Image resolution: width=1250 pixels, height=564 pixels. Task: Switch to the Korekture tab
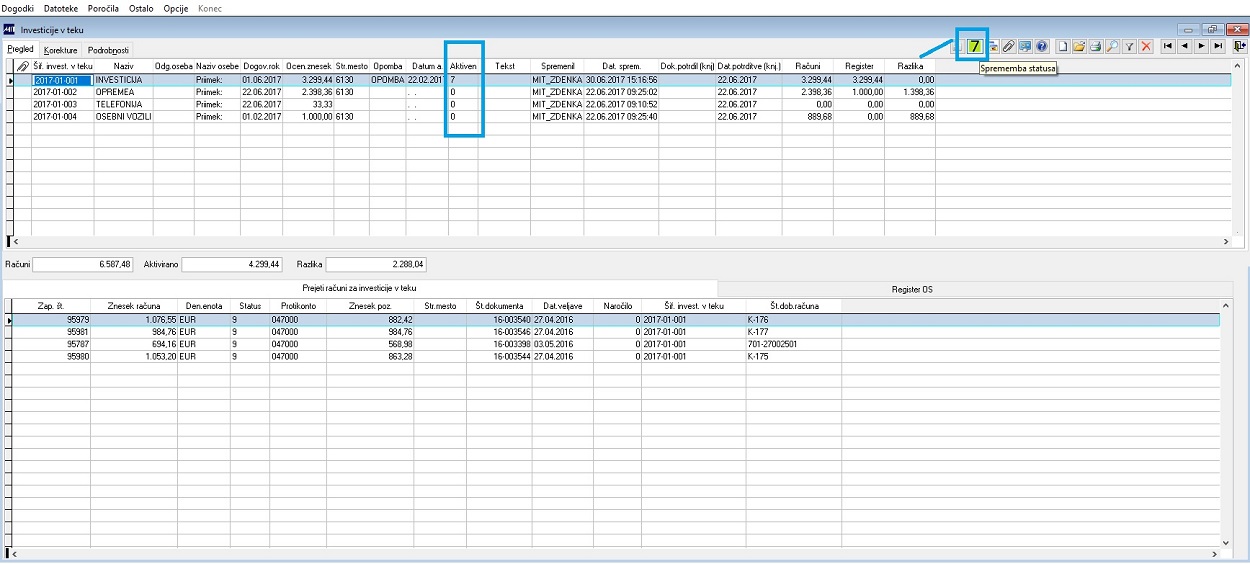coord(61,49)
